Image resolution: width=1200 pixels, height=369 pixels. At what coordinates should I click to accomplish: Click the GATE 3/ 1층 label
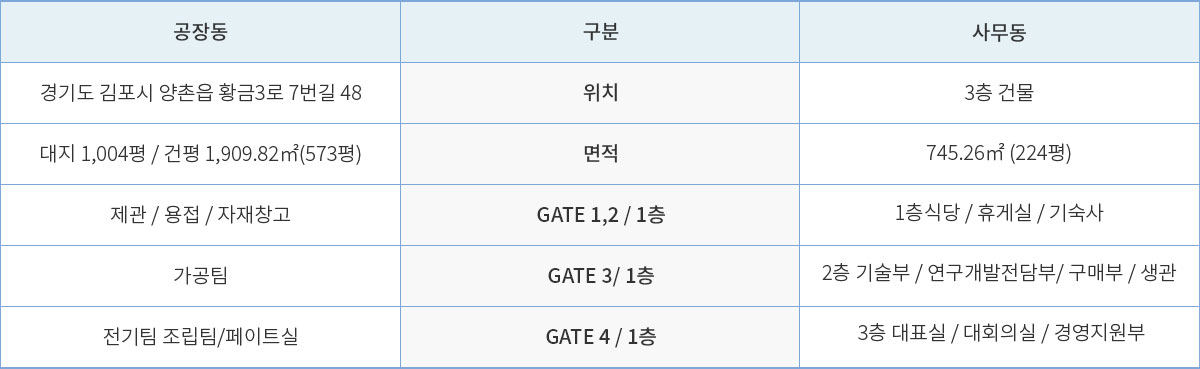pyautogui.click(x=600, y=275)
